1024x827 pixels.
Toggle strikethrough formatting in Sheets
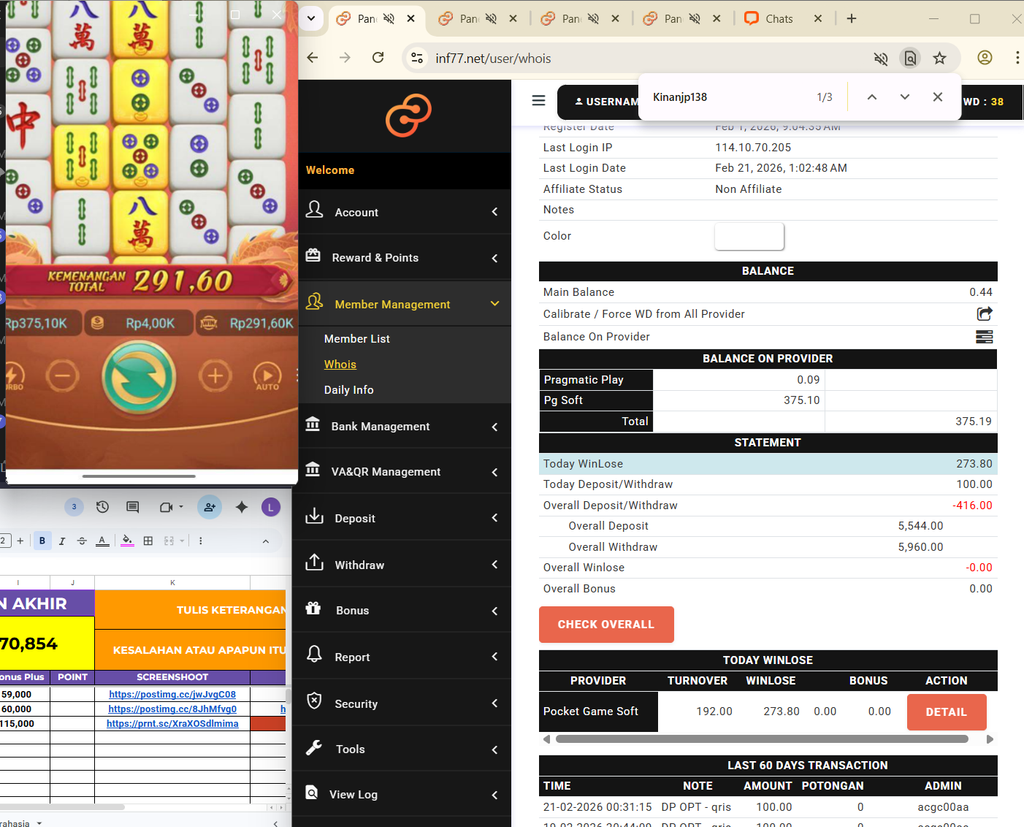coord(82,541)
